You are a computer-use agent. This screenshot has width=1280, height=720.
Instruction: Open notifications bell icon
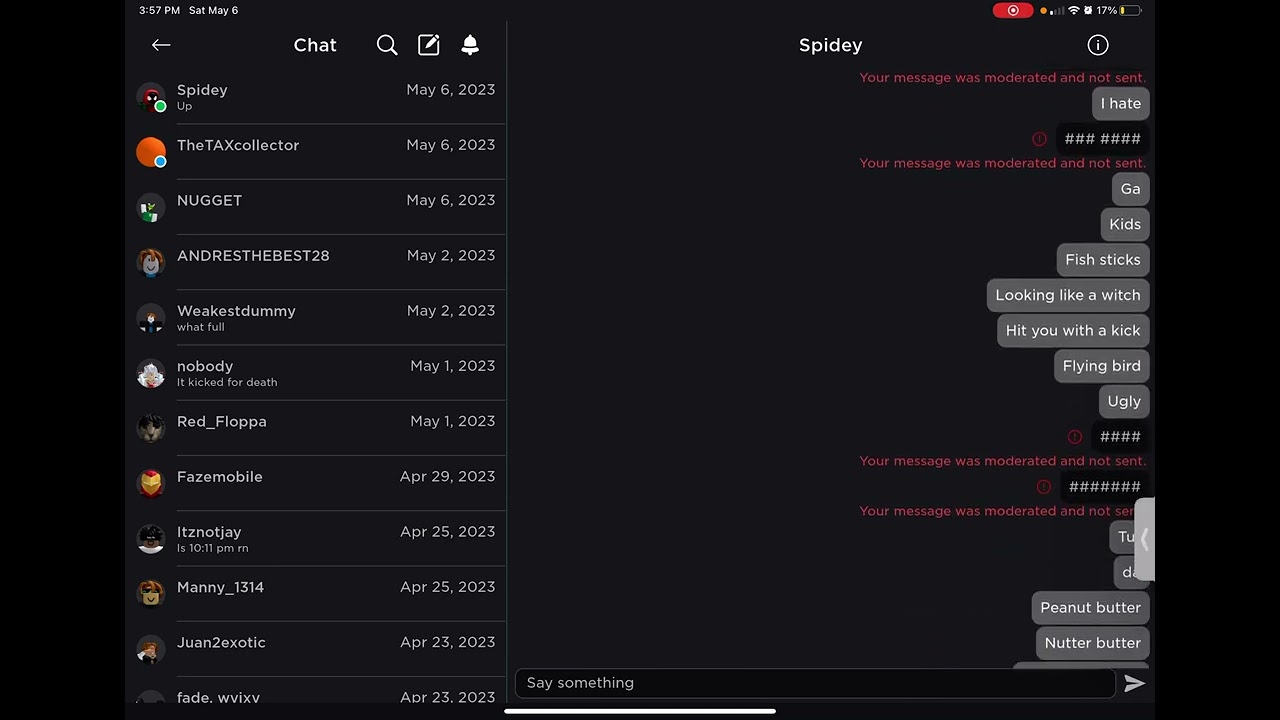pyautogui.click(x=470, y=45)
